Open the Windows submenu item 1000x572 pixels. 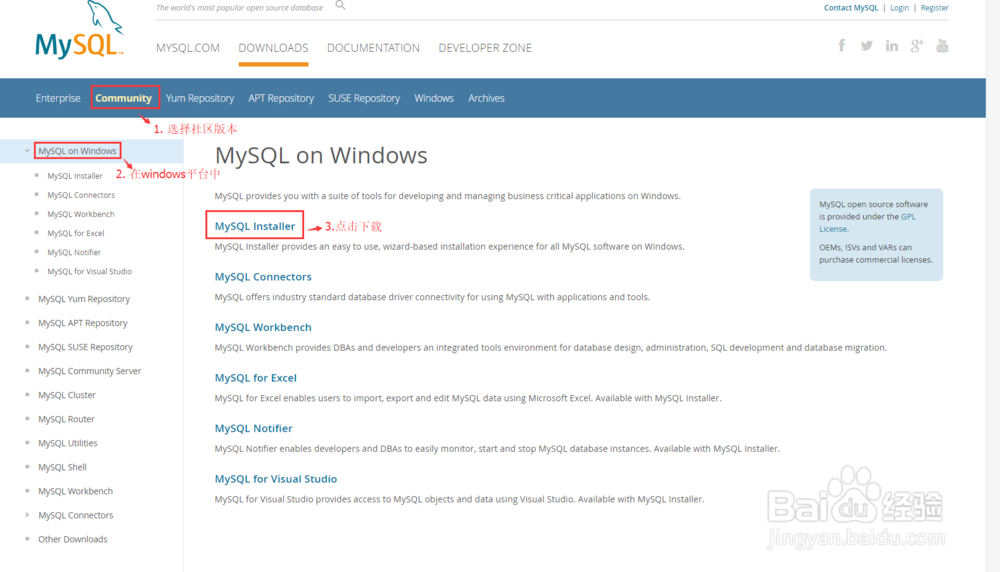point(434,98)
